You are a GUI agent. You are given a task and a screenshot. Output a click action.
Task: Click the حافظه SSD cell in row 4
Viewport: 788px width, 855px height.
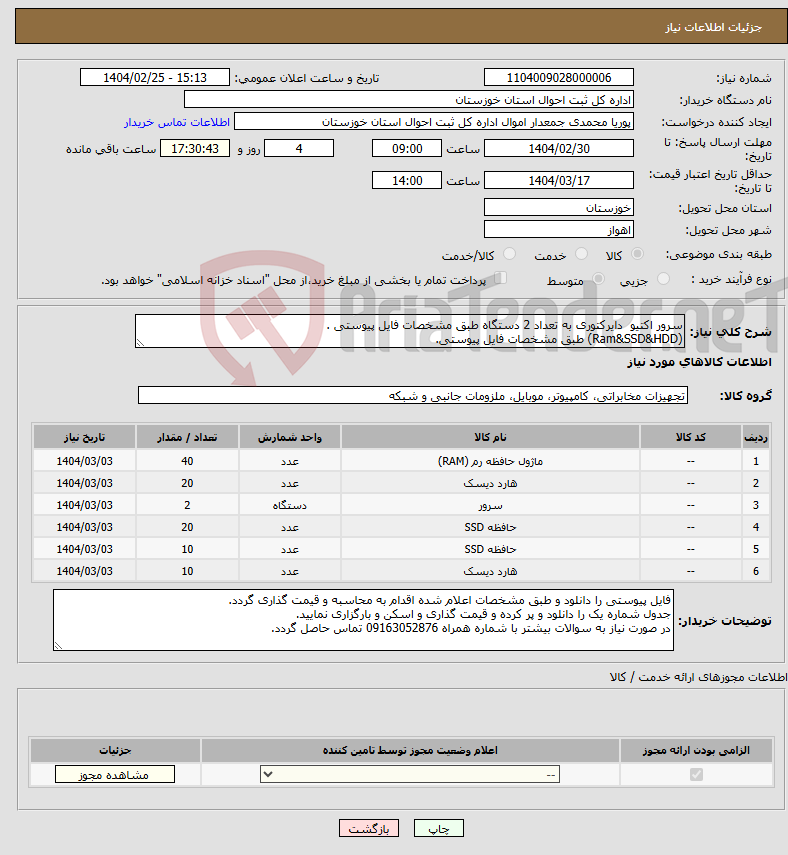pos(490,527)
